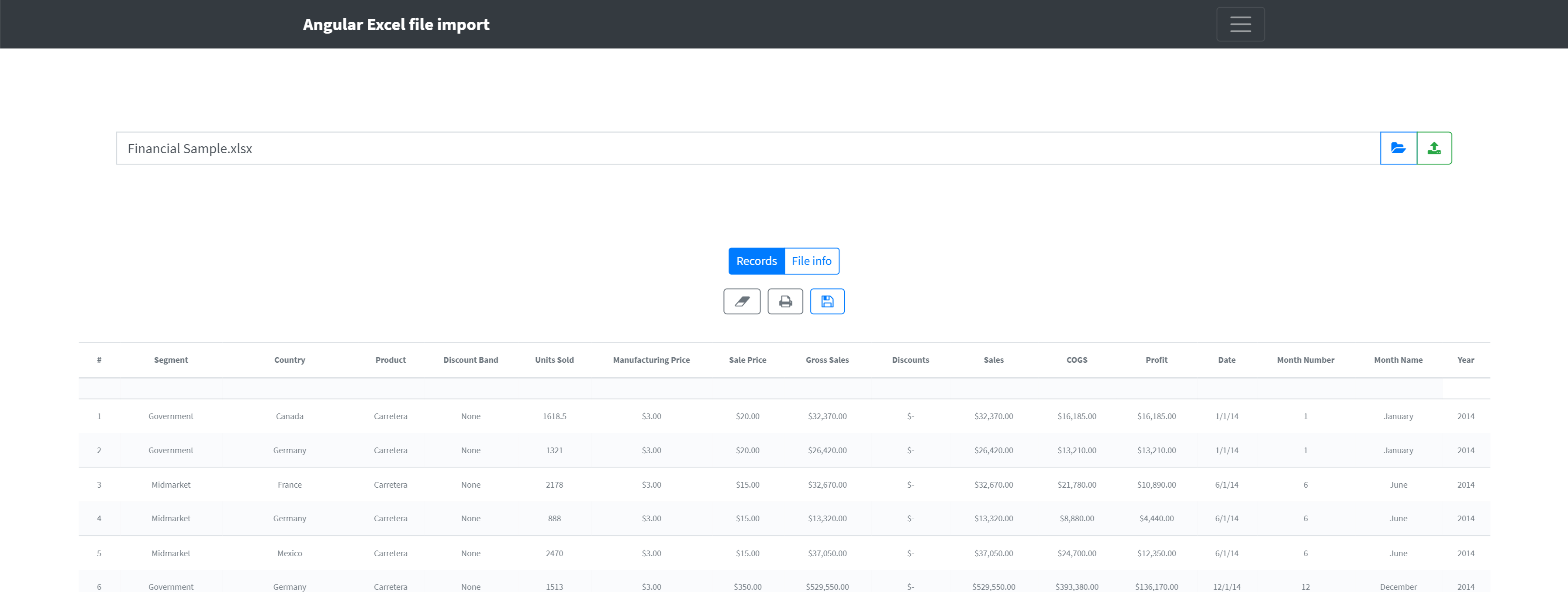
Task: Click the Country column header
Action: click(289, 360)
